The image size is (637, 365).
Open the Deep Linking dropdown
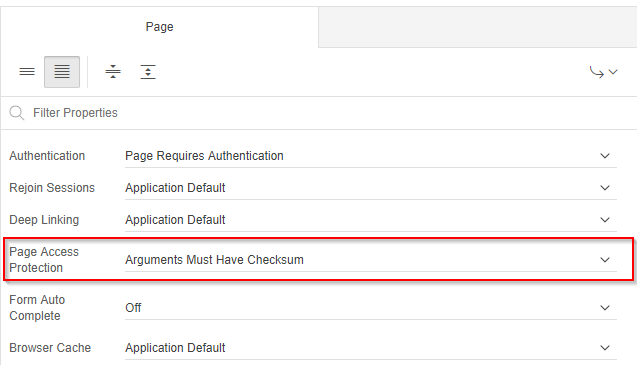pyautogui.click(x=371, y=220)
